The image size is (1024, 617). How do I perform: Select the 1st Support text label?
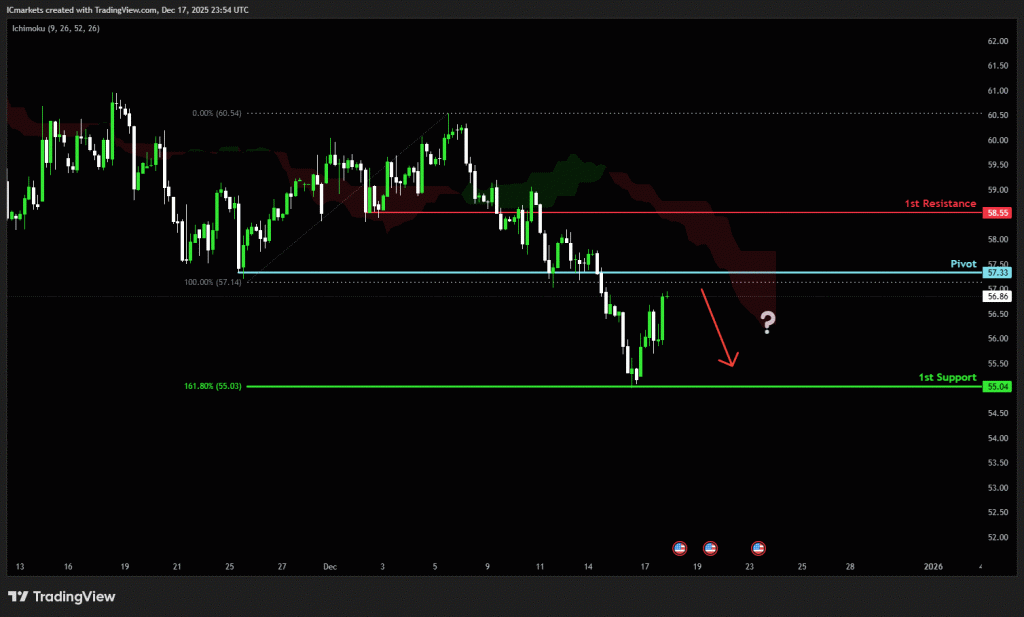tap(947, 377)
